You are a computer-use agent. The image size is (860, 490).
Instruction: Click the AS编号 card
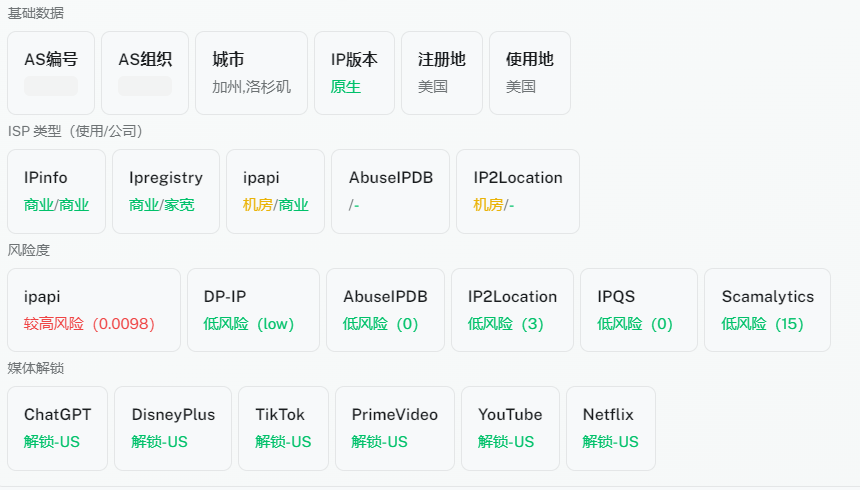point(51,73)
